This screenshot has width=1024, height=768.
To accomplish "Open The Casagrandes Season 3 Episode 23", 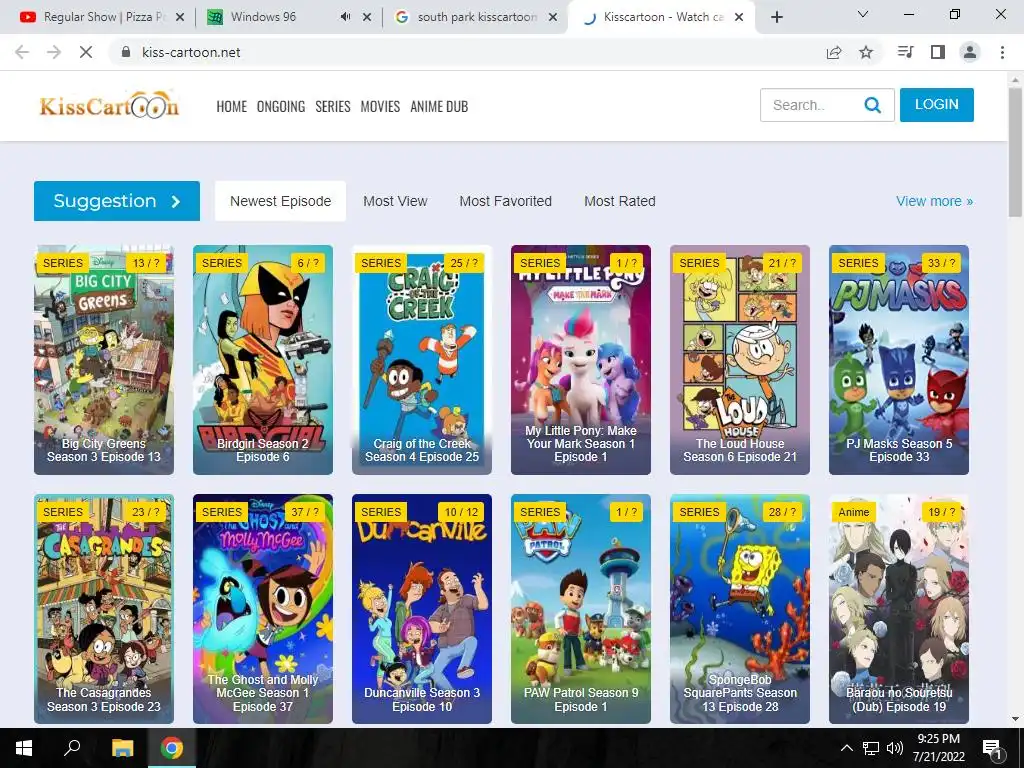I will [104, 609].
